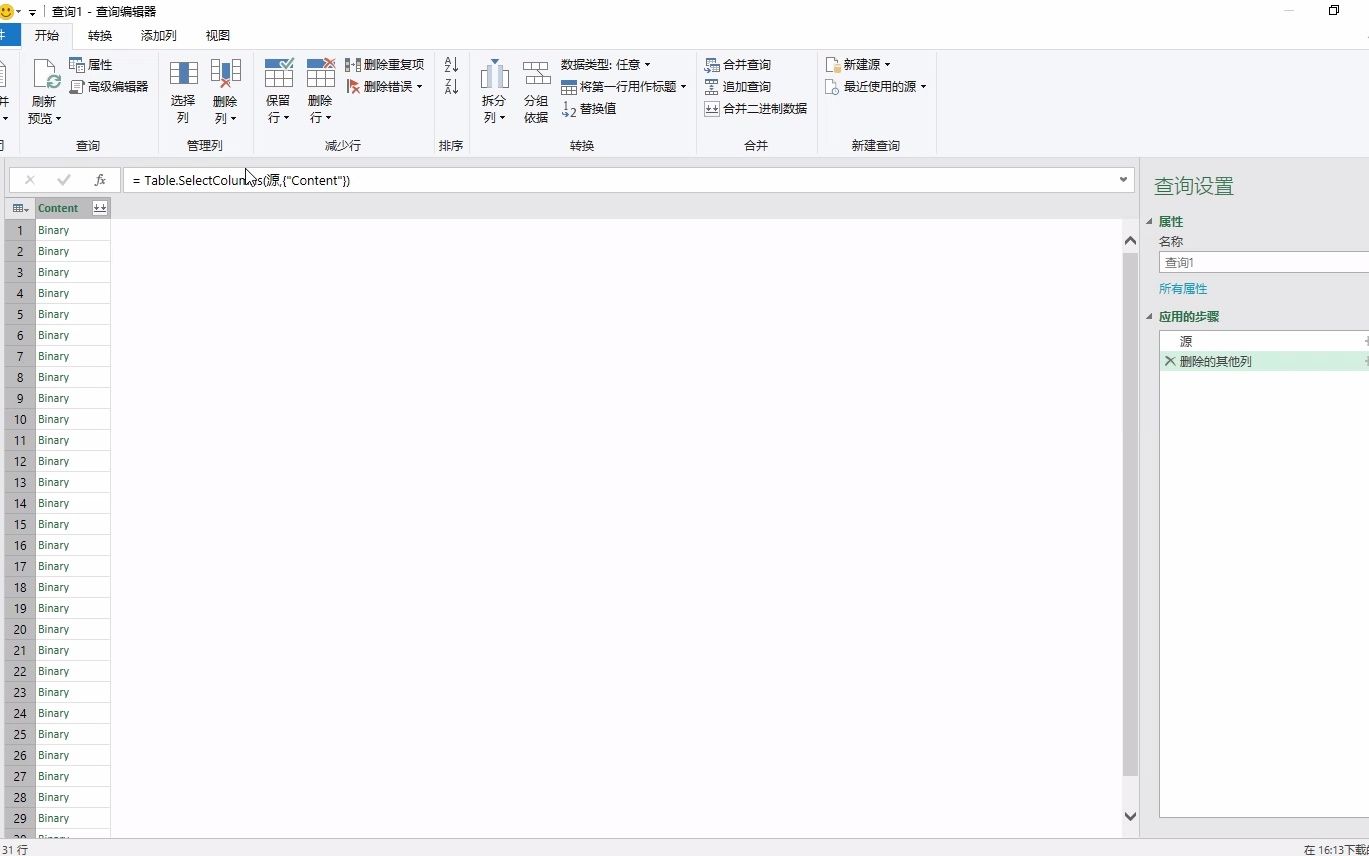Switch to the Transform ribbon tab
The image size is (1369, 856).
[99, 35]
